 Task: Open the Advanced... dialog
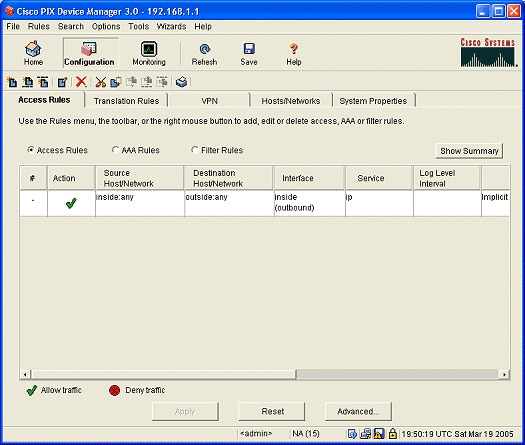tap(358, 412)
